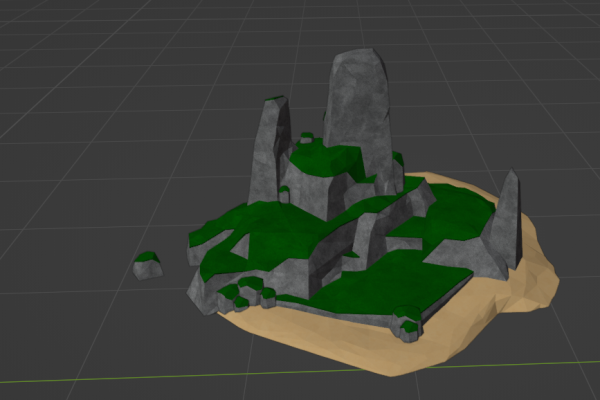Image resolution: width=600 pixels, height=400 pixels.
Task: Select the thin rock pillar with grassy tip
Action: click(268, 153)
